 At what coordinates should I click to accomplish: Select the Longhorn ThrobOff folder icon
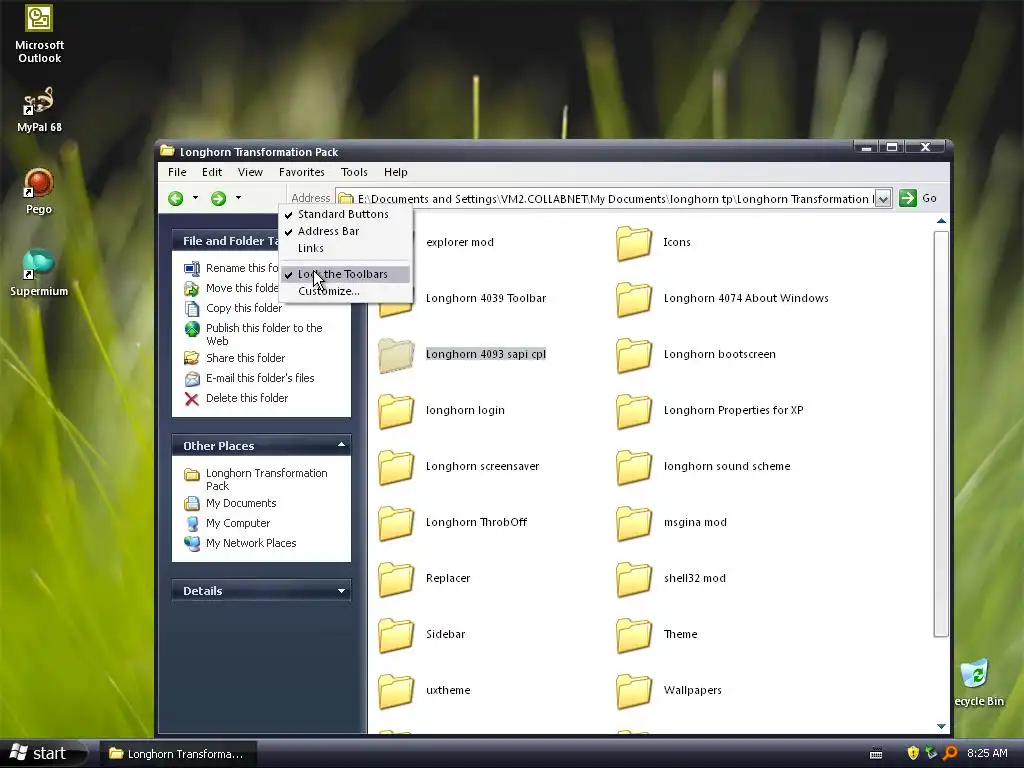pos(396,523)
